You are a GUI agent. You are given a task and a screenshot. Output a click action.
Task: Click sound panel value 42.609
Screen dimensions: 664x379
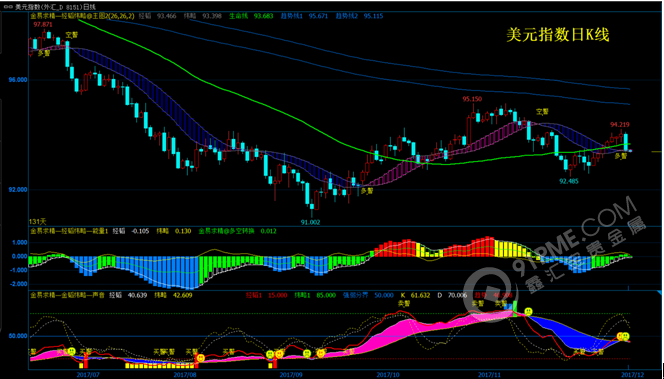click(x=182, y=295)
